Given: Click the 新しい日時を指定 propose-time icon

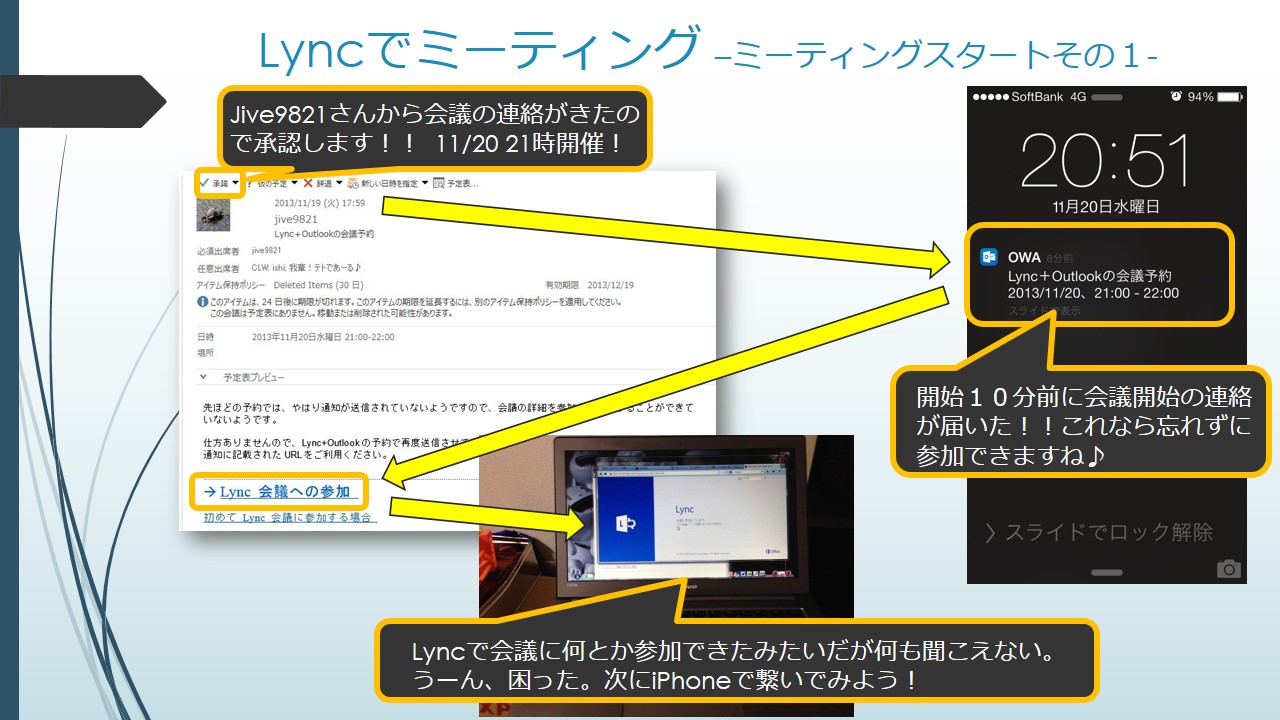Looking at the screenshot, I should pos(353,183).
